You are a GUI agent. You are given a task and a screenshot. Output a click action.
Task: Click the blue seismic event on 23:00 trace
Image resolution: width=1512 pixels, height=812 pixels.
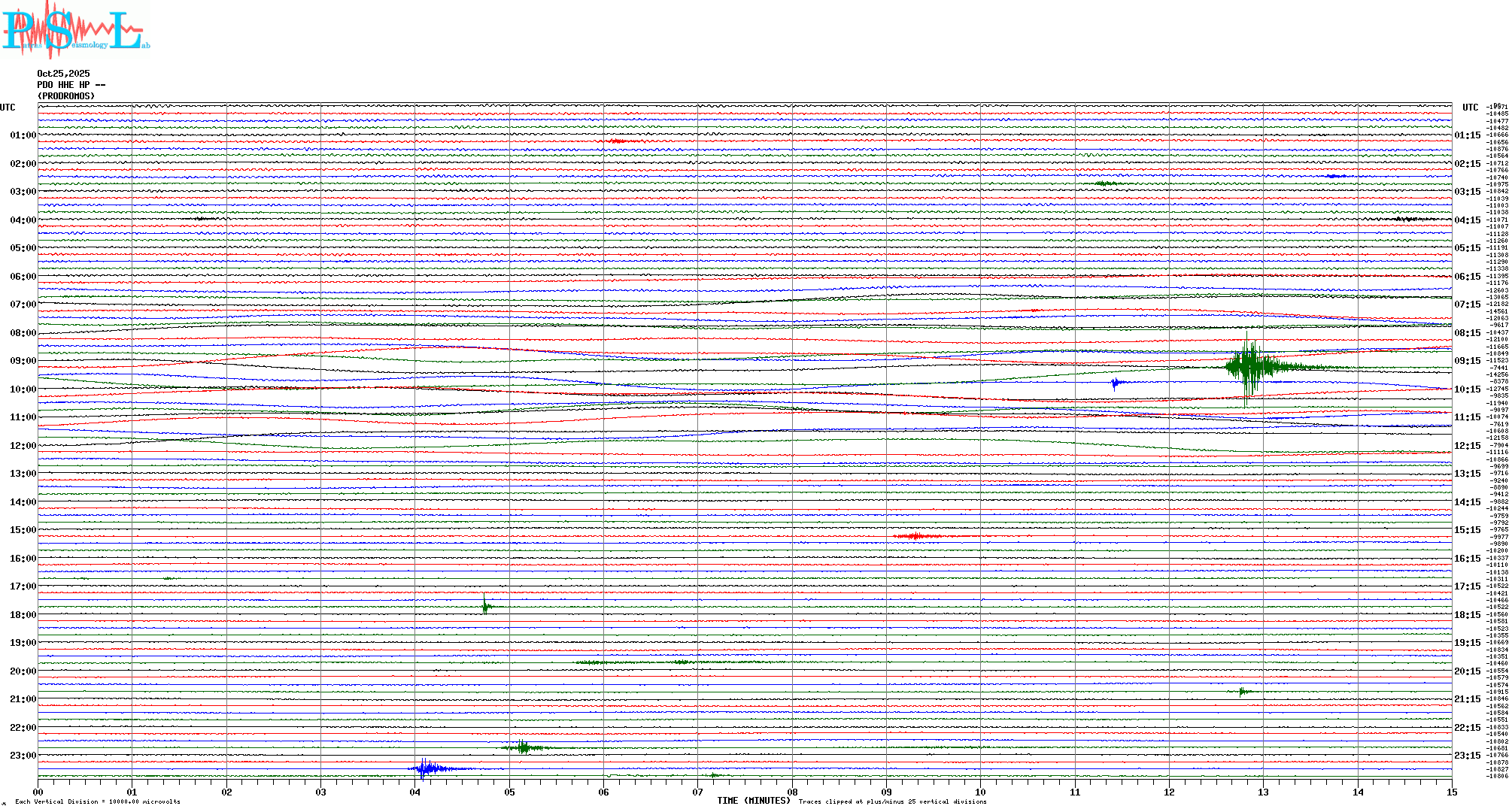[x=427, y=768]
